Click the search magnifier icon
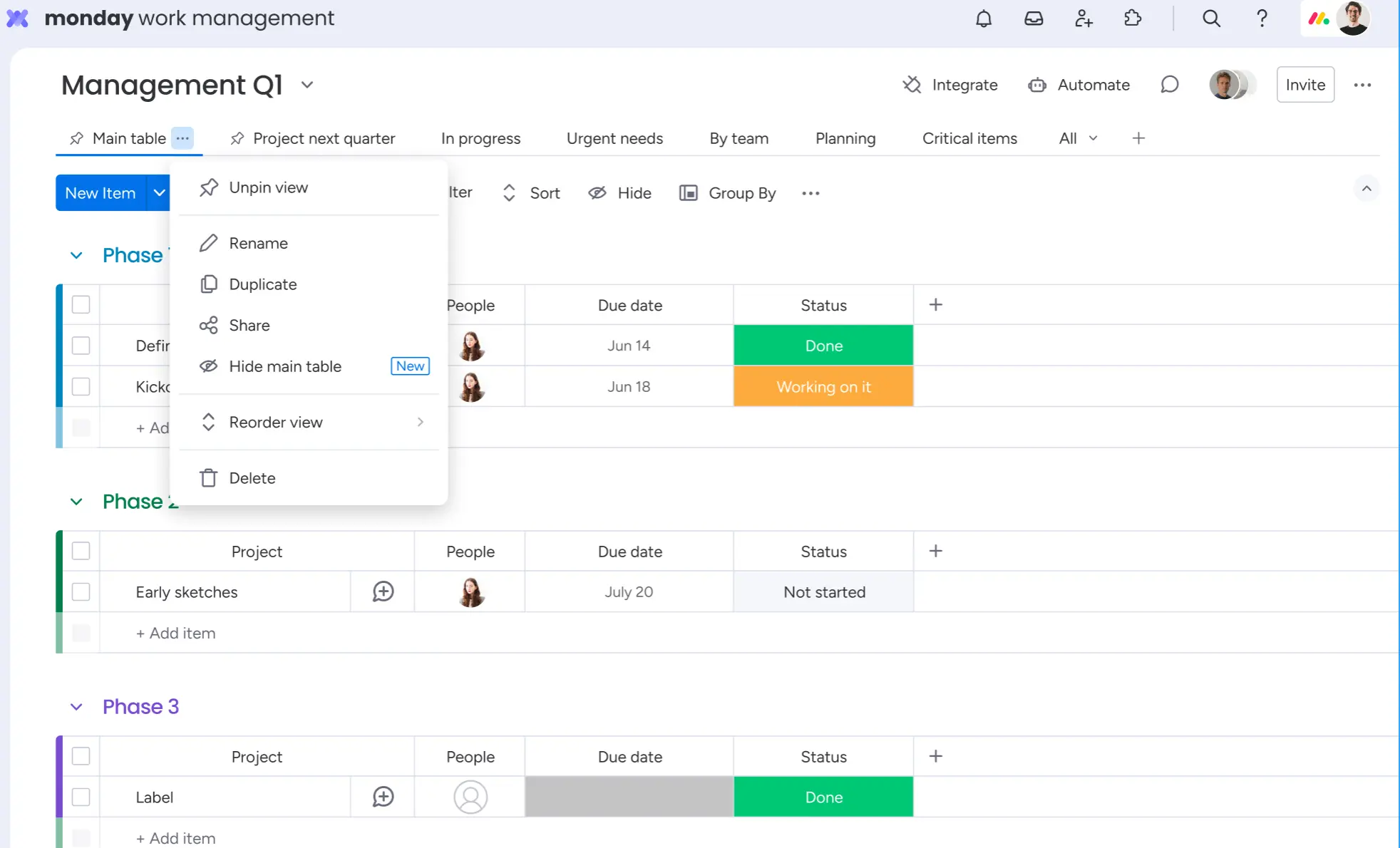This screenshot has height=848, width=1400. point(1211,19)
